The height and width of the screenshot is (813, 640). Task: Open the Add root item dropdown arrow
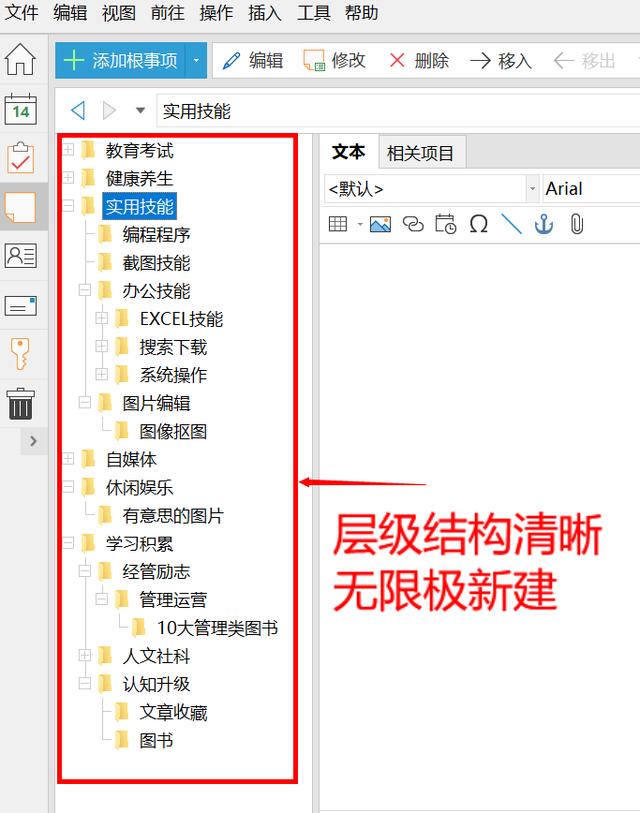coord(196,61)
